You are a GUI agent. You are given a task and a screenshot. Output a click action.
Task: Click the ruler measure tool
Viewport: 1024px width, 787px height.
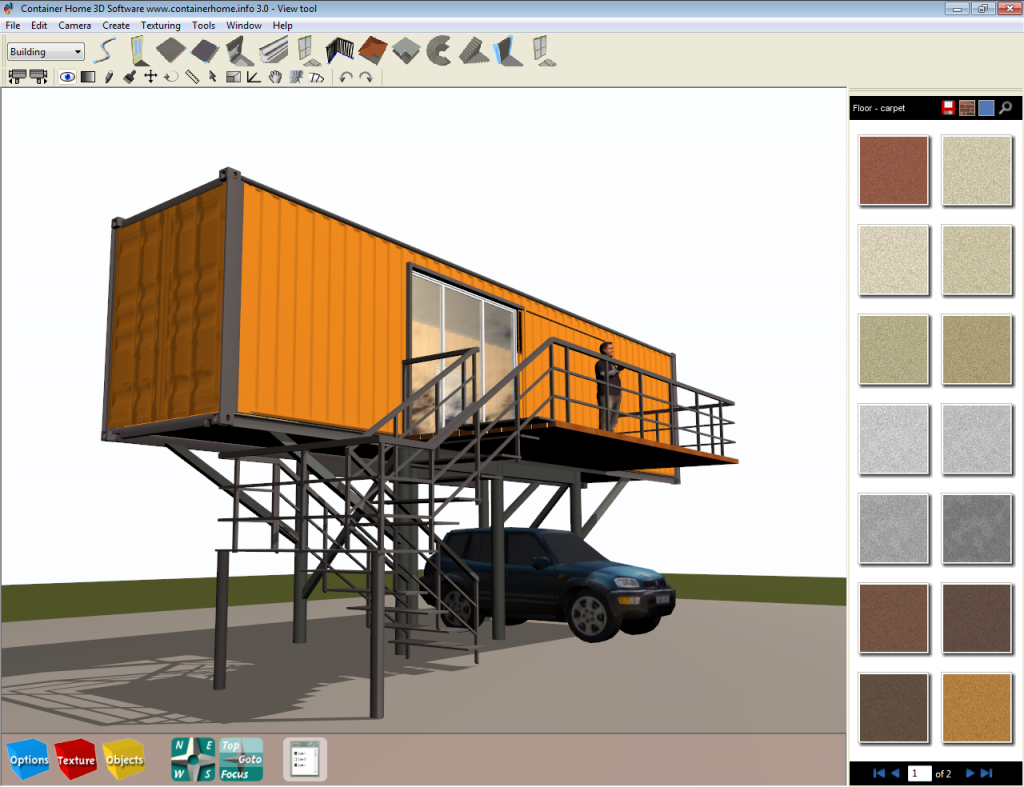(x=191, y=77)
